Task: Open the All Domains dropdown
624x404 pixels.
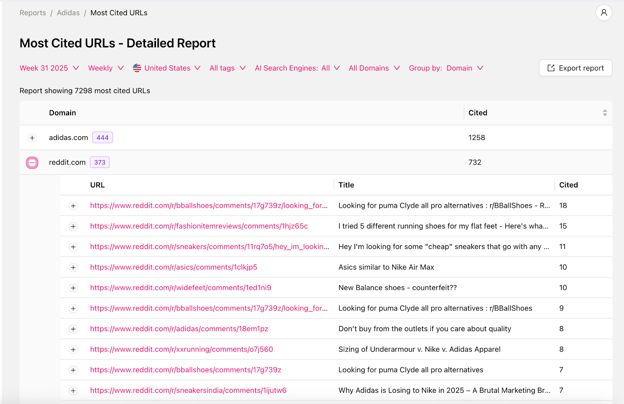Action: [374, 68]
